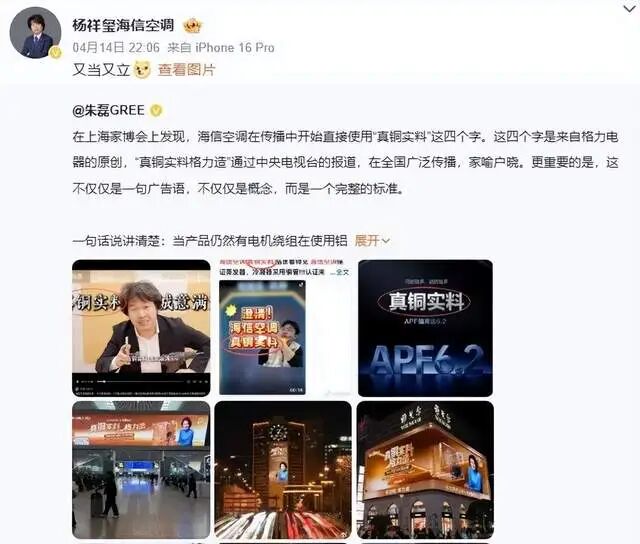Open the 真铜实料 APF6.2 poster thumbnail
Viewport: 640px width, 544px height.
[x=425, y=328]
